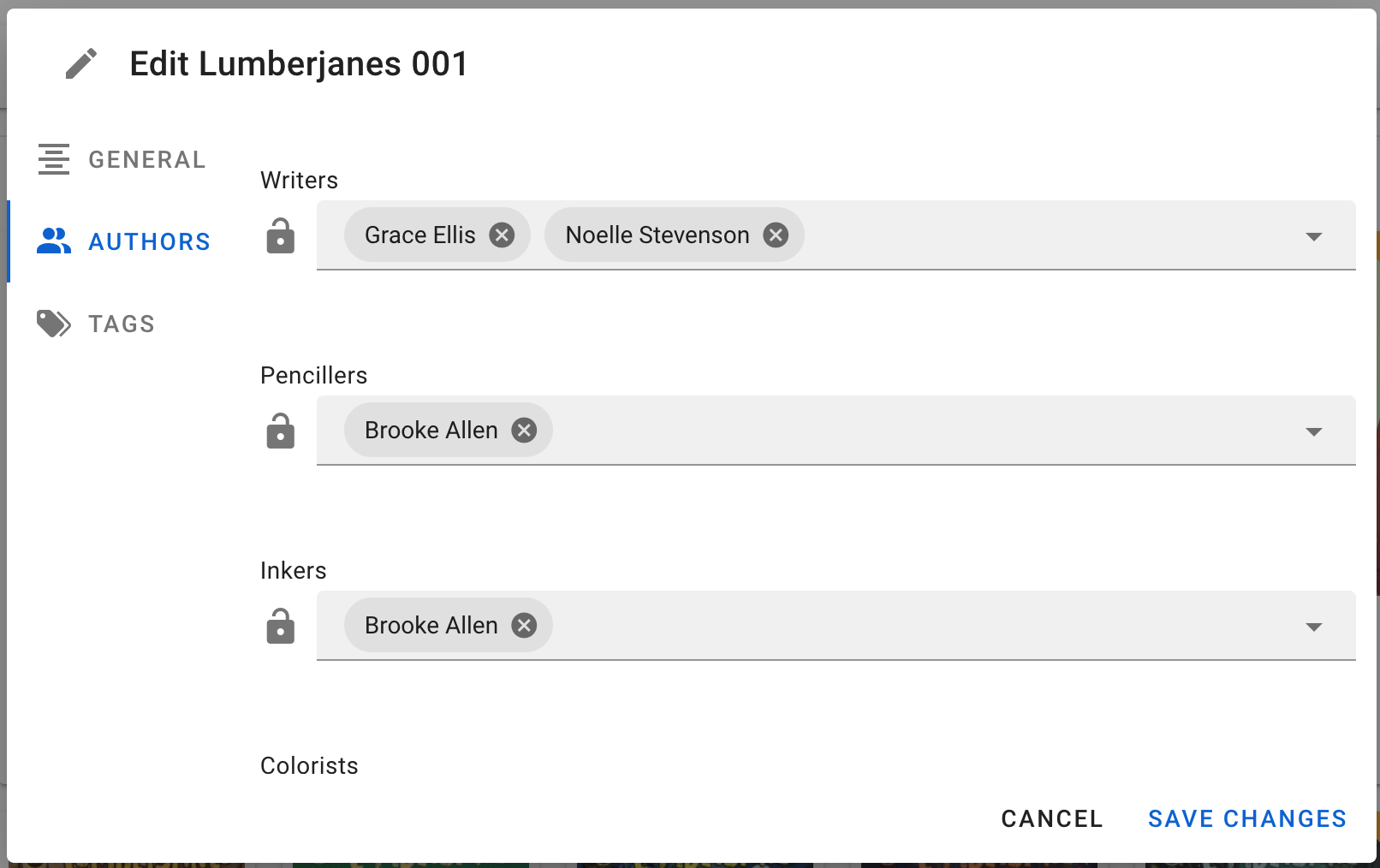1380x868 pixels.
Task: Click the Cancel button
Action: click(1051, 819)
